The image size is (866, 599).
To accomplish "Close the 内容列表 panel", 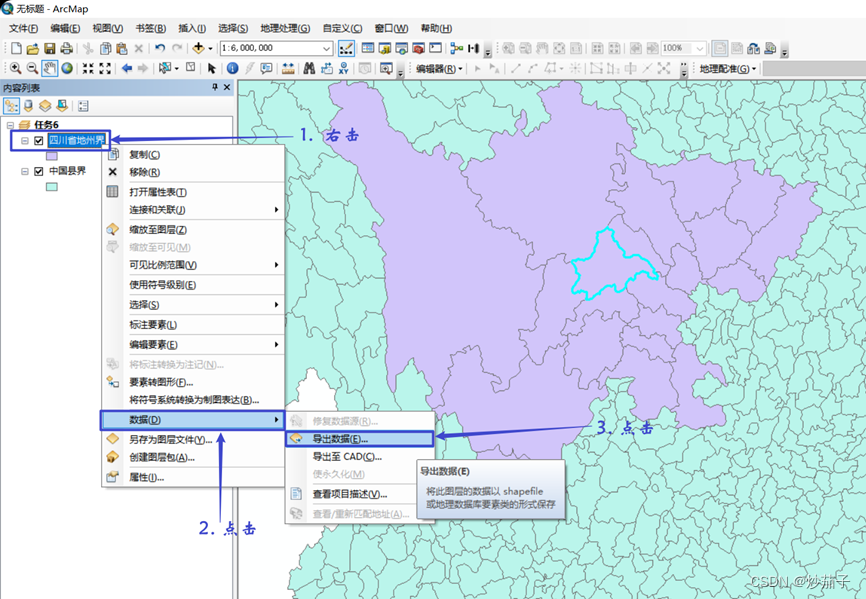I will point(227,87).
